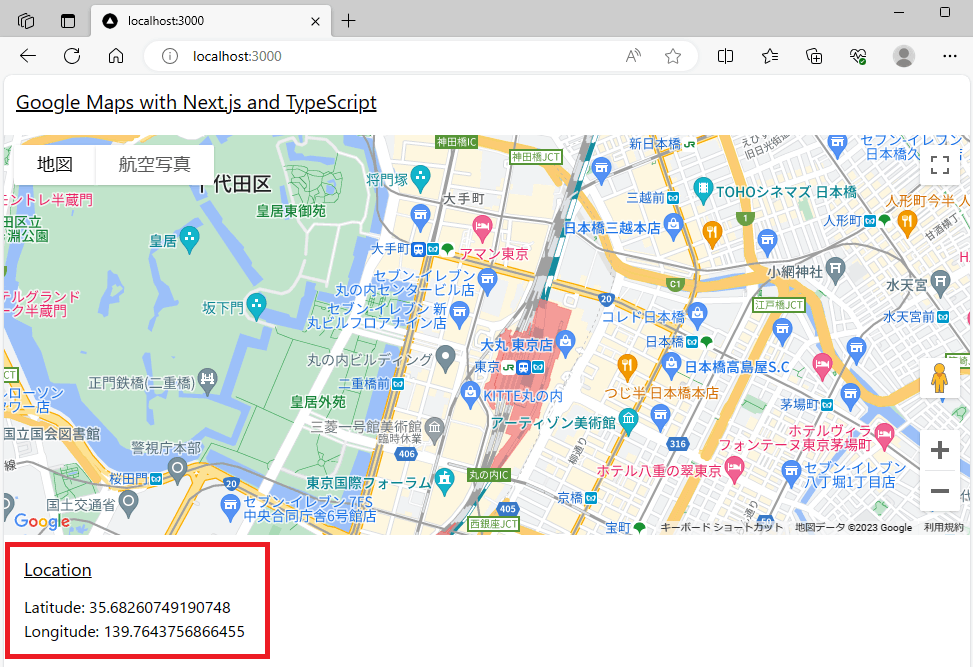Click the address bar URL

[237, 56]
